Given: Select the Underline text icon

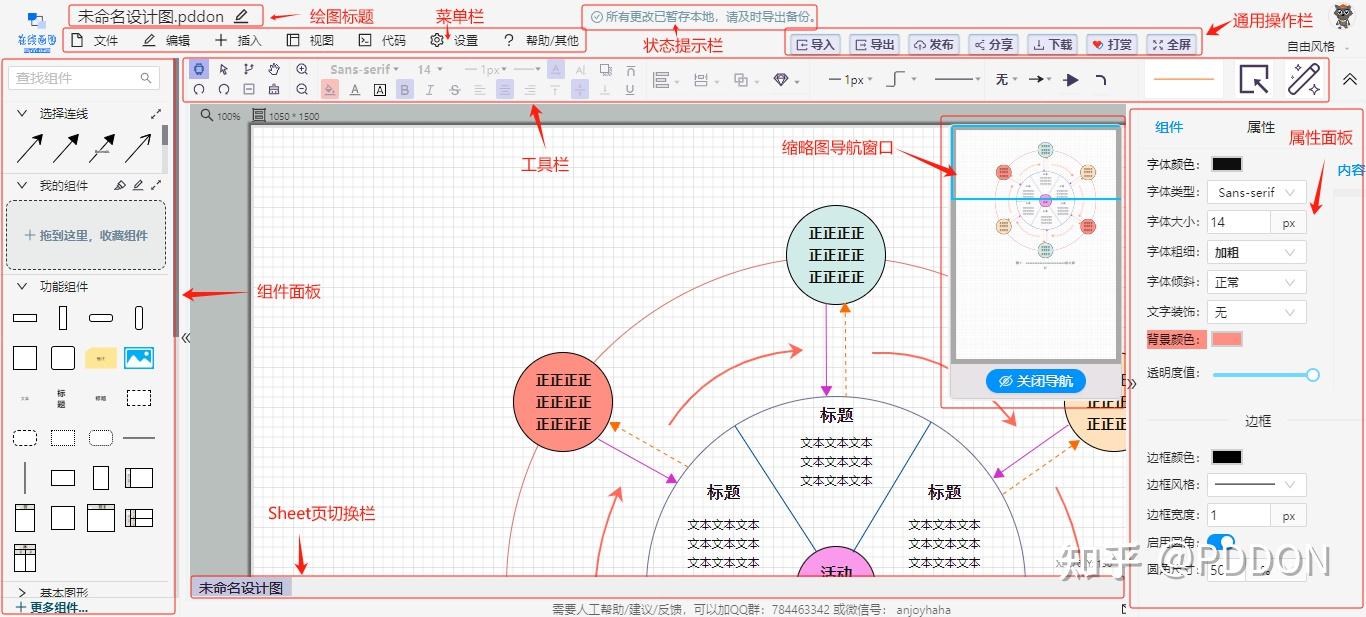Looking at the screenshot, I should (629, 90).
